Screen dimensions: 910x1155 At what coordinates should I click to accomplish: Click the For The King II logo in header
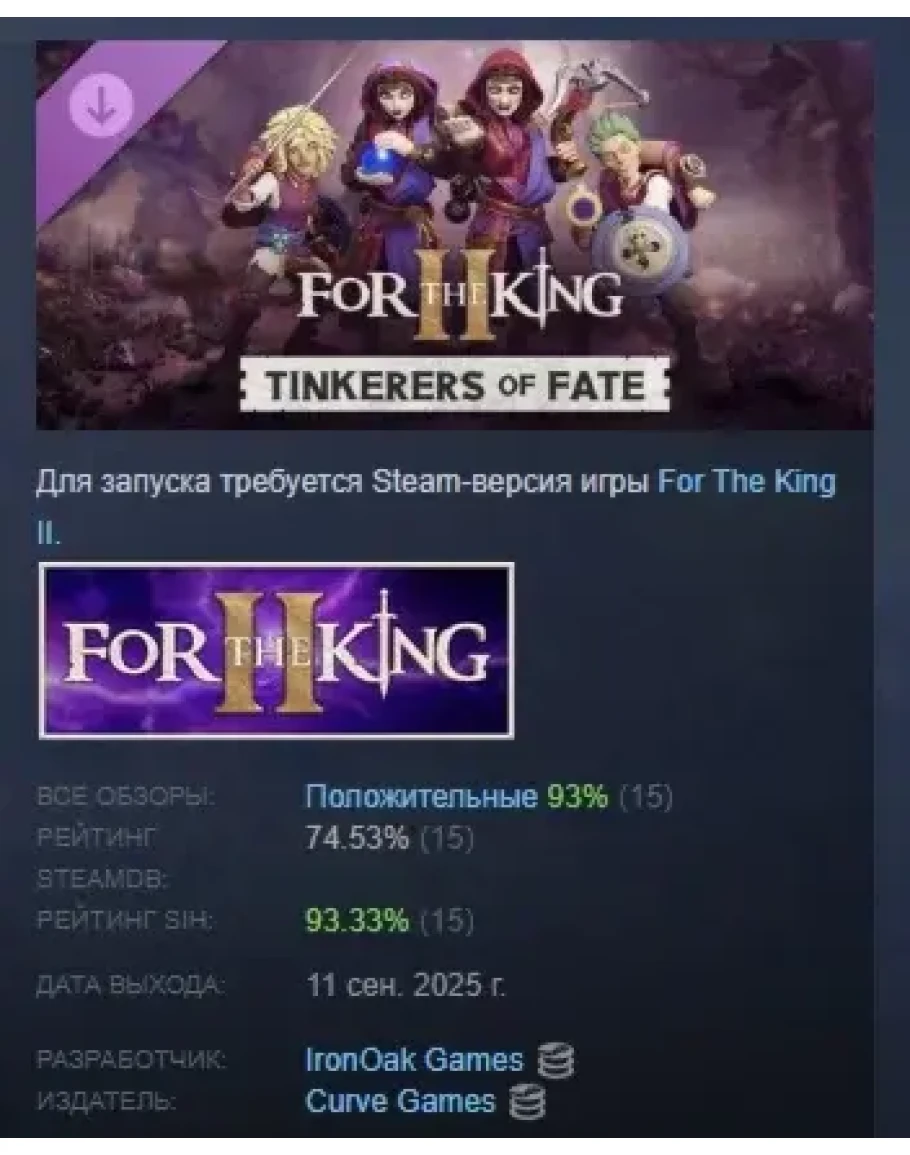tap(458, 300)
